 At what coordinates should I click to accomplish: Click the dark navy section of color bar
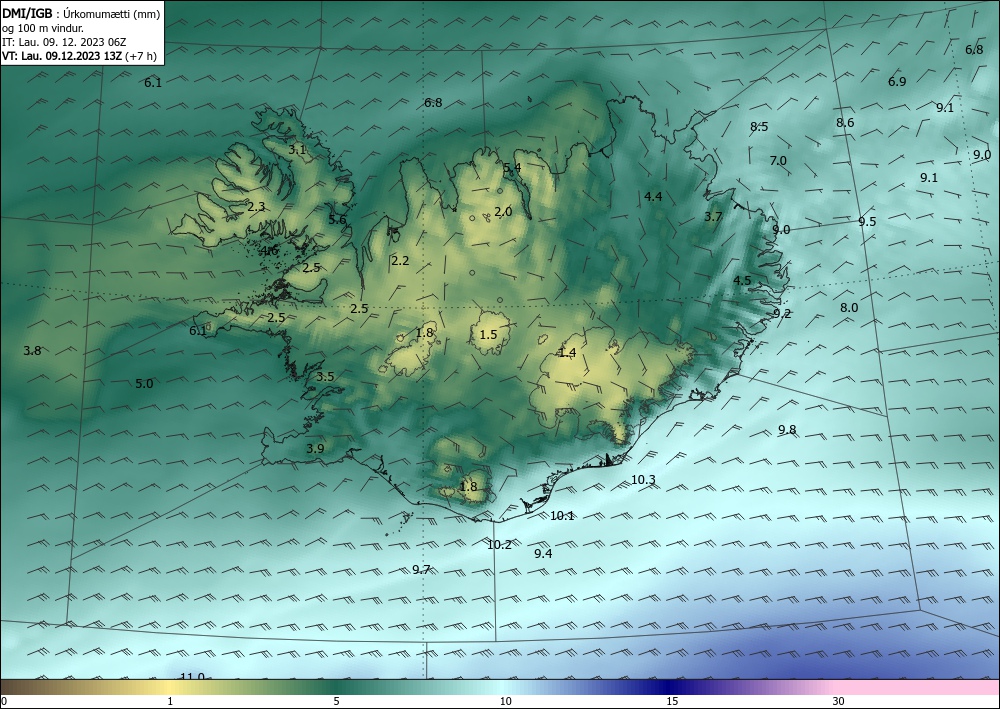[666, 687]
